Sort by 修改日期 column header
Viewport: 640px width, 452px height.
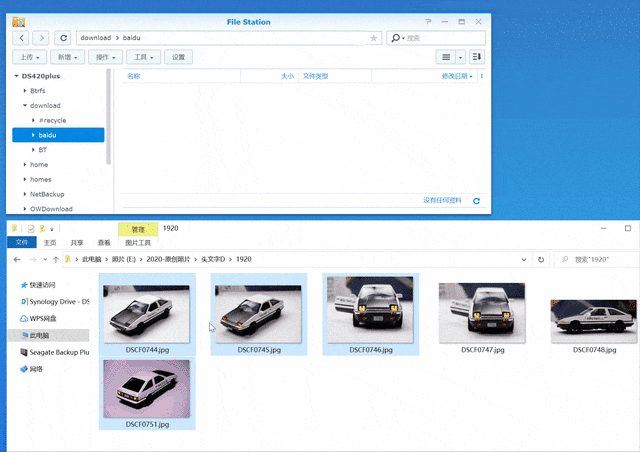tap(424, 76)
